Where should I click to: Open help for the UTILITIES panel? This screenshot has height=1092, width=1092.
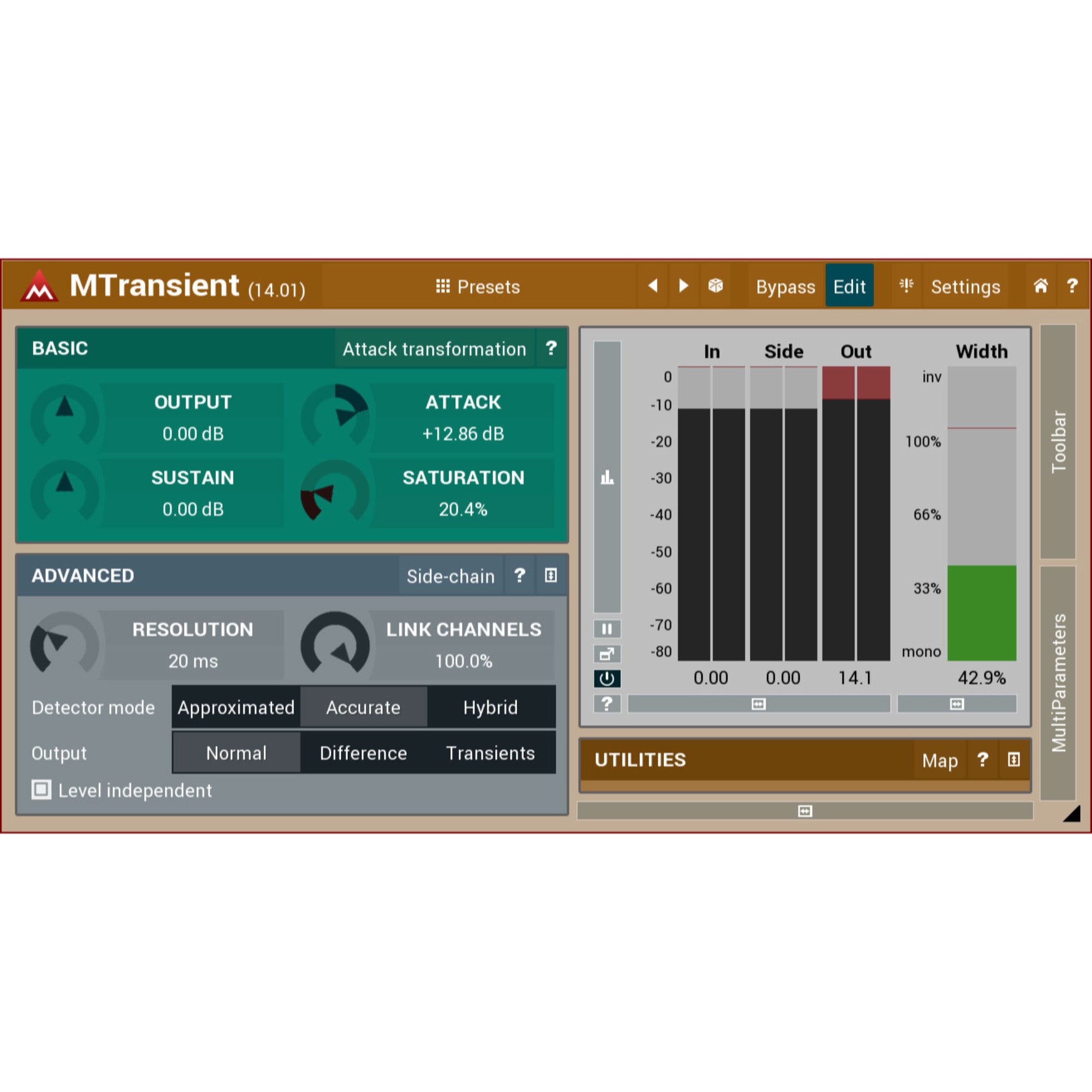point(983,759)
